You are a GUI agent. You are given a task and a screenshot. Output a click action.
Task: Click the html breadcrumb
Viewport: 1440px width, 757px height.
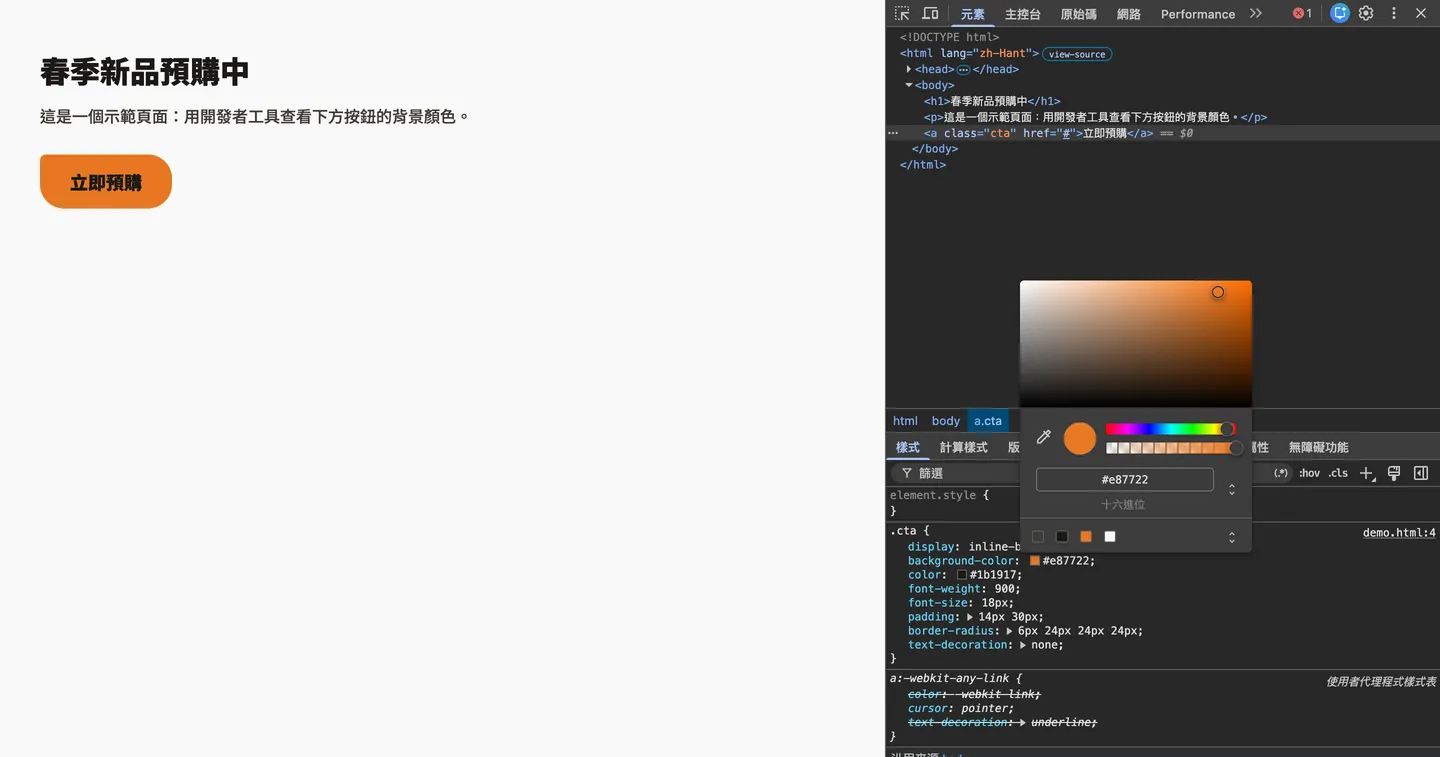click(x=905, y=421)
